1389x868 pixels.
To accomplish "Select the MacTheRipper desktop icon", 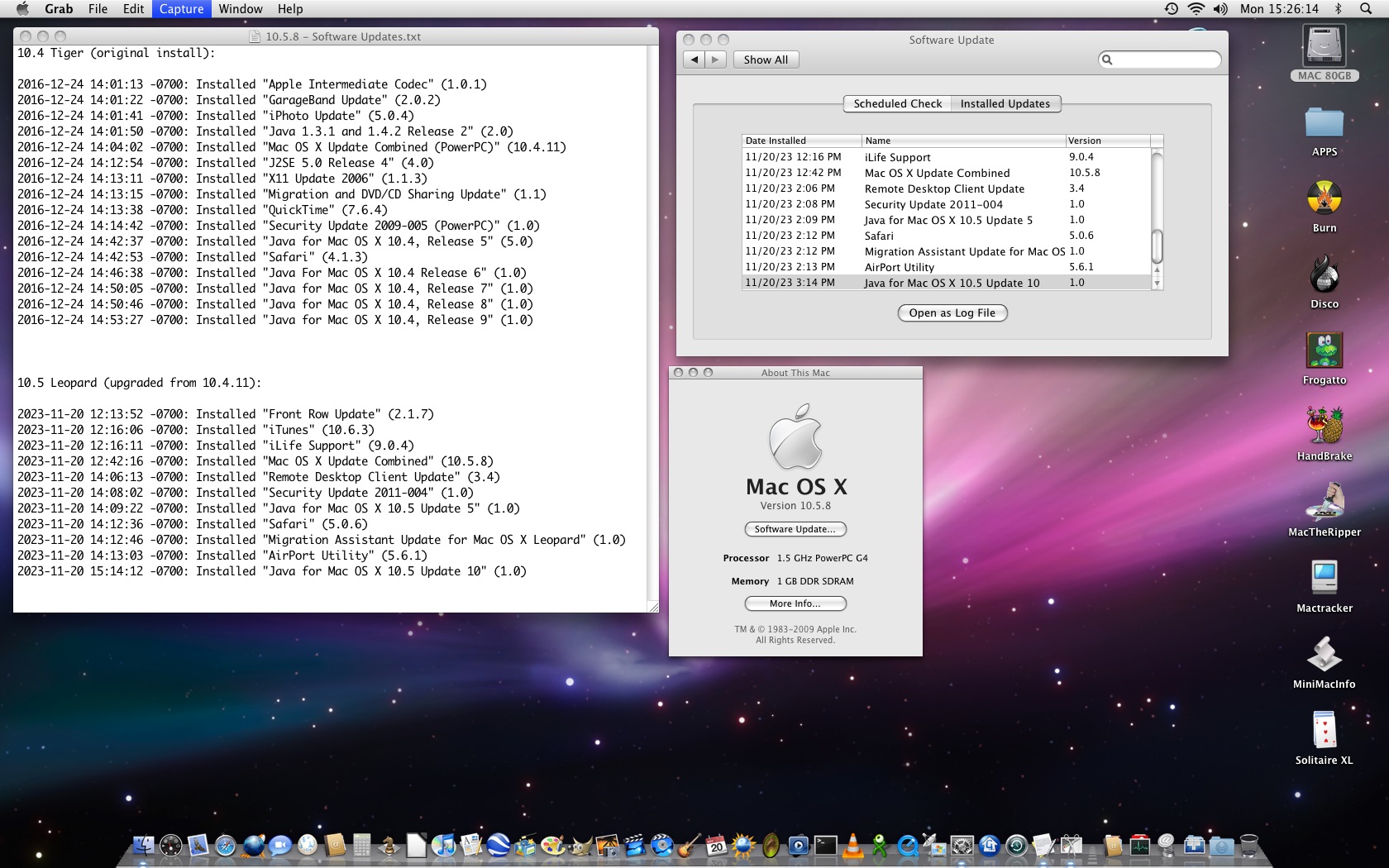I will [x=1325, y=503].
